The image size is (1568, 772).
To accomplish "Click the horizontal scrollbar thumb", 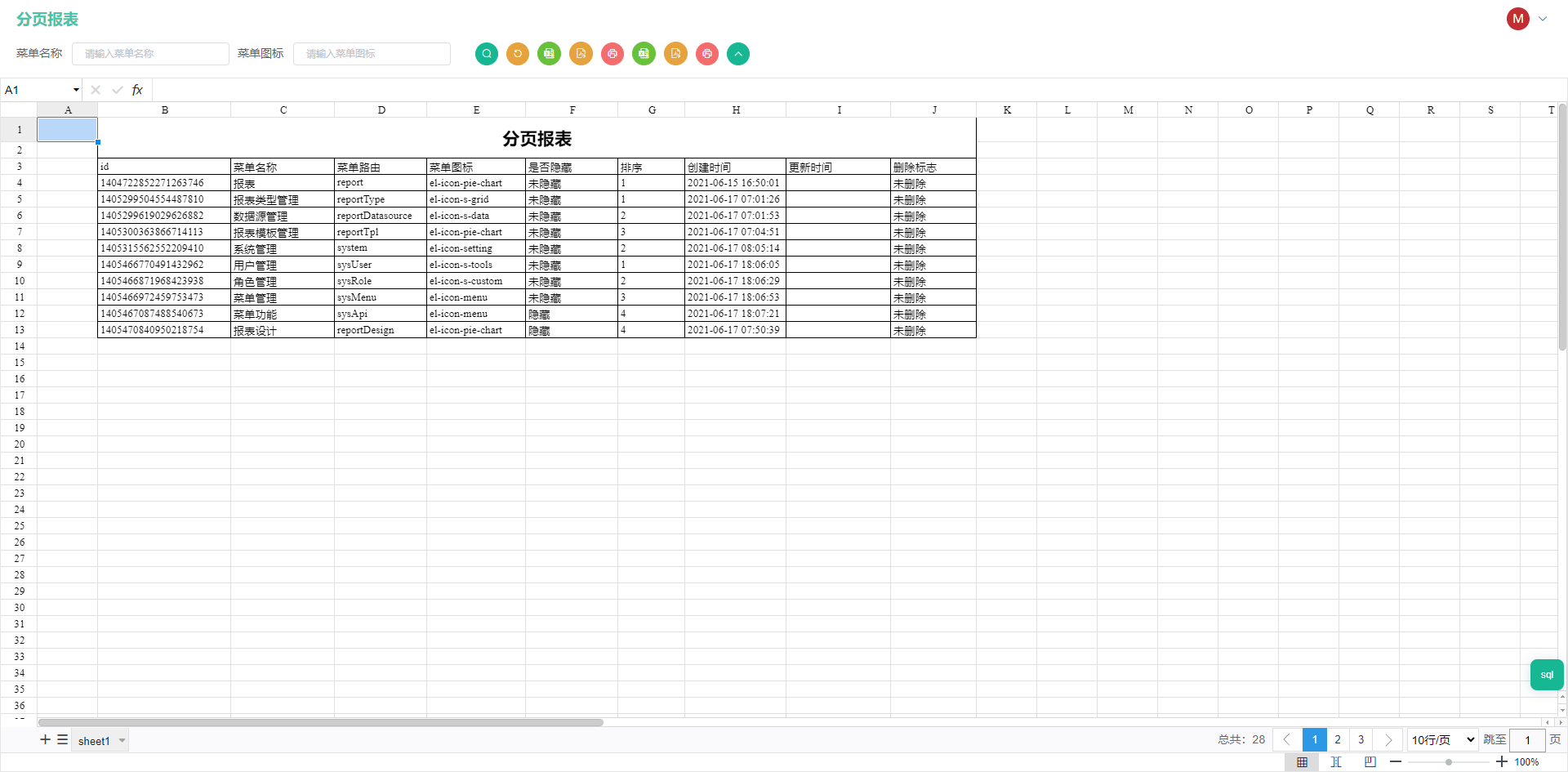I will click(x=320, y=722).
